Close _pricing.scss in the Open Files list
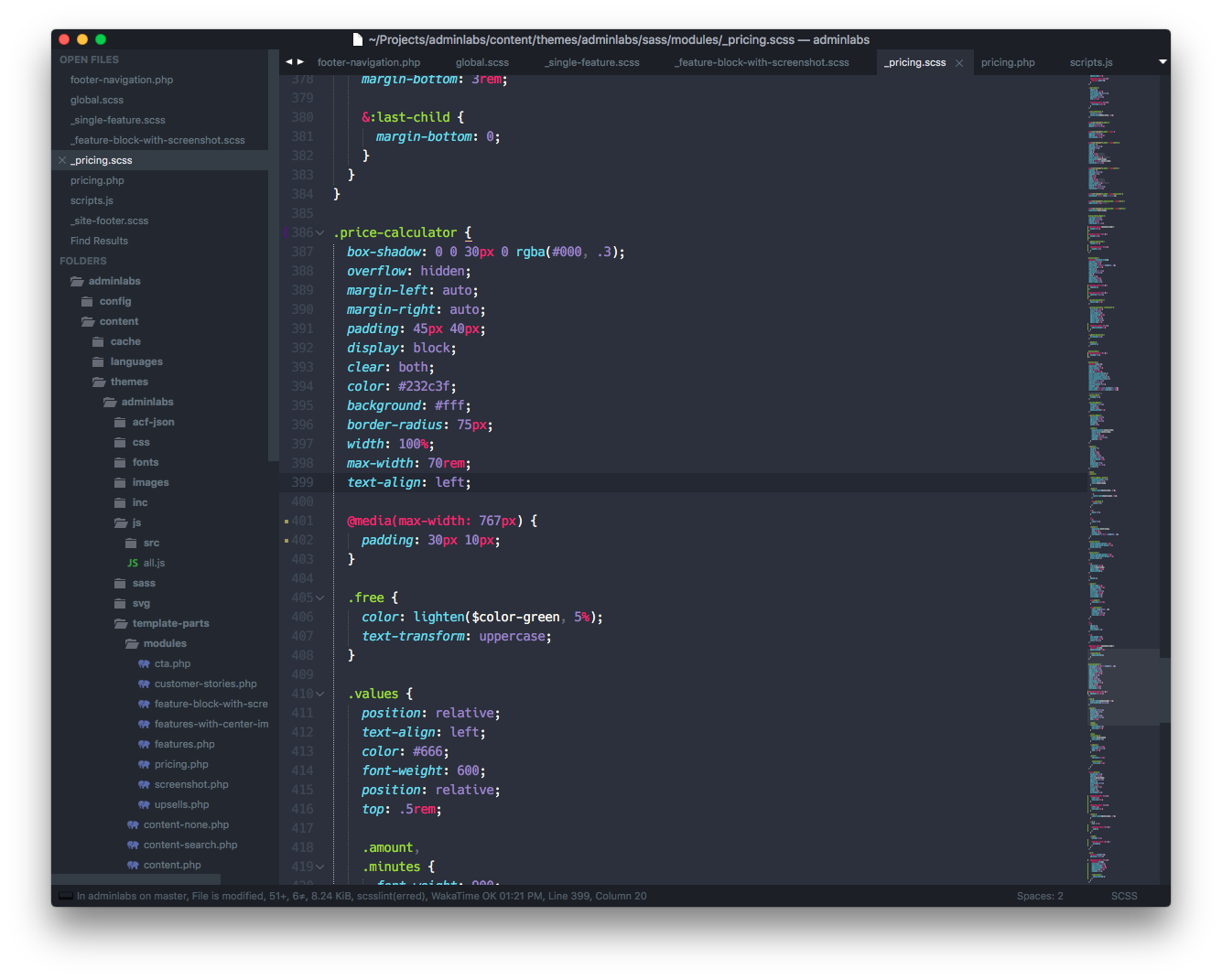 tap(62, 160)
